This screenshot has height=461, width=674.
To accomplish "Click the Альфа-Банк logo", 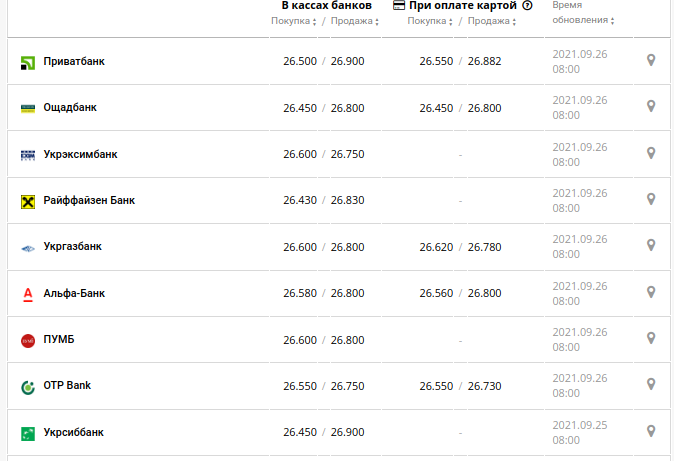I will coord(28,294).
